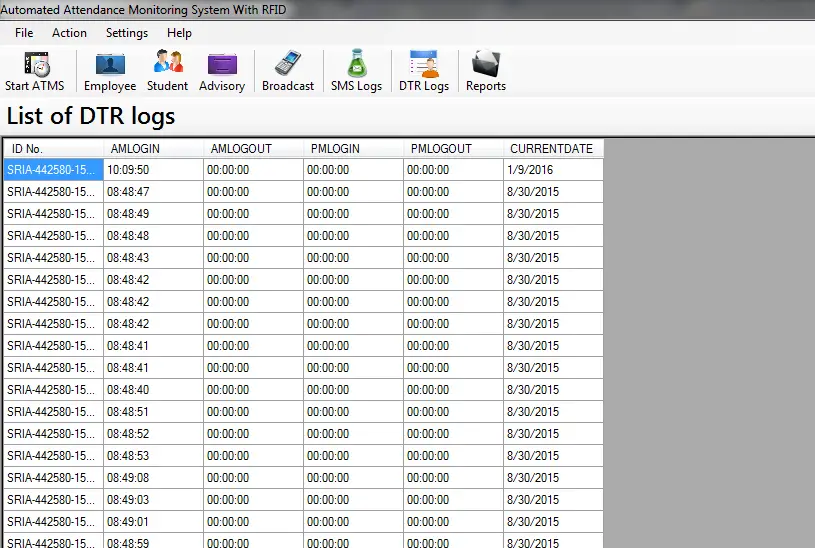Select the AMLOGOUT cell in the 08:48:49 row
This screenshot has height=548, width=815.
tap(253, 214)
